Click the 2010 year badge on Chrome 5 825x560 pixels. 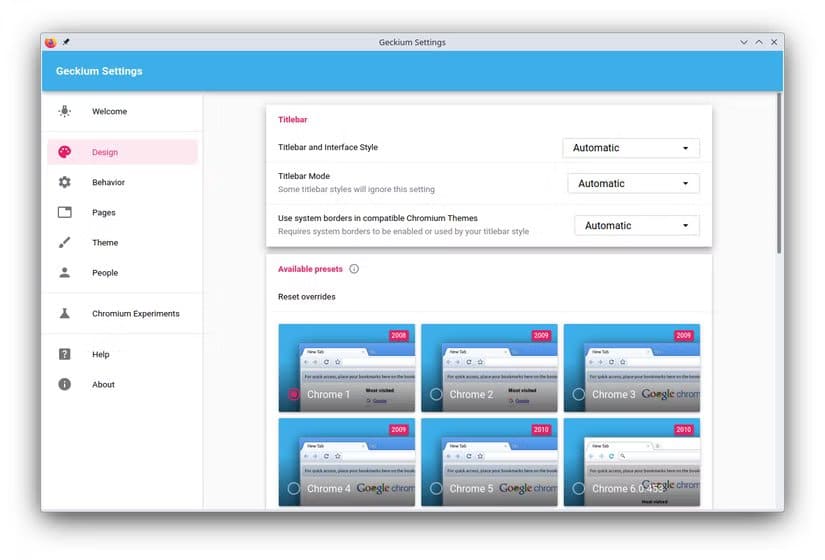point(541,429)
